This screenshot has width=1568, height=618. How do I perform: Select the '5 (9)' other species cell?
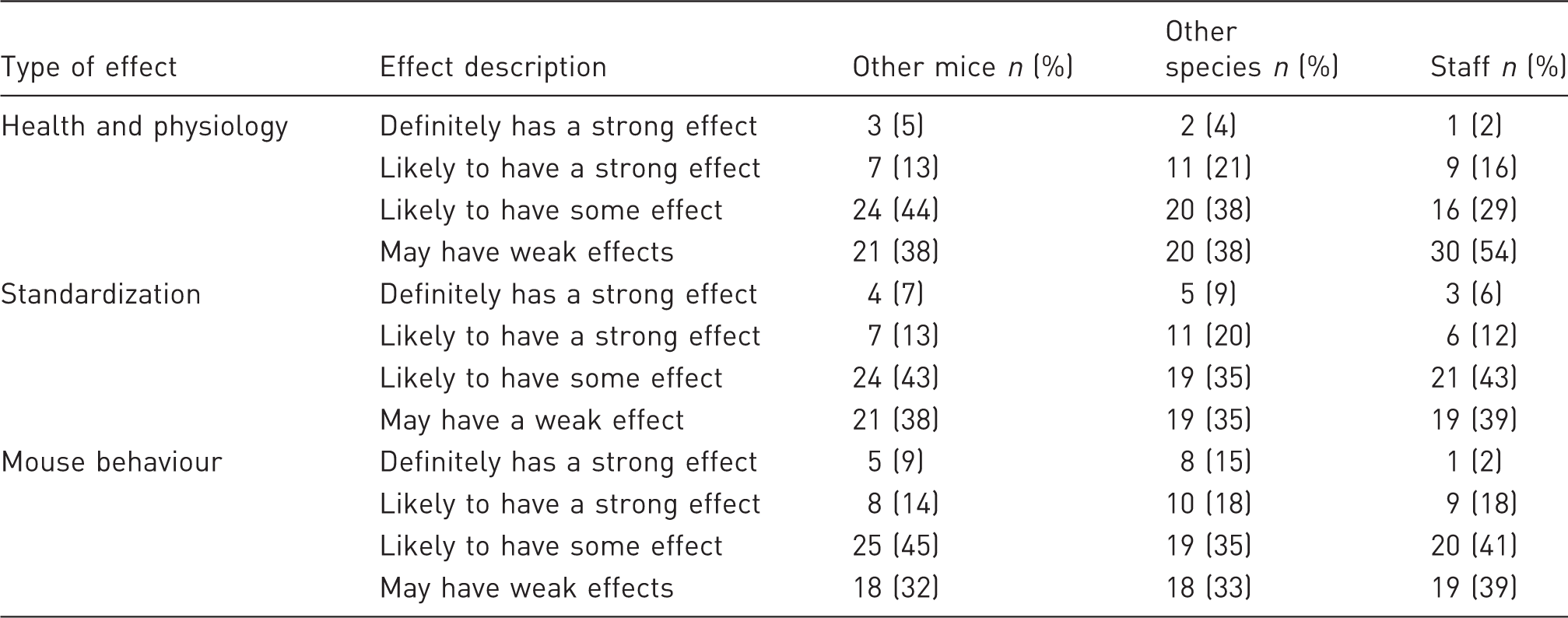[x=1208, y=294]
